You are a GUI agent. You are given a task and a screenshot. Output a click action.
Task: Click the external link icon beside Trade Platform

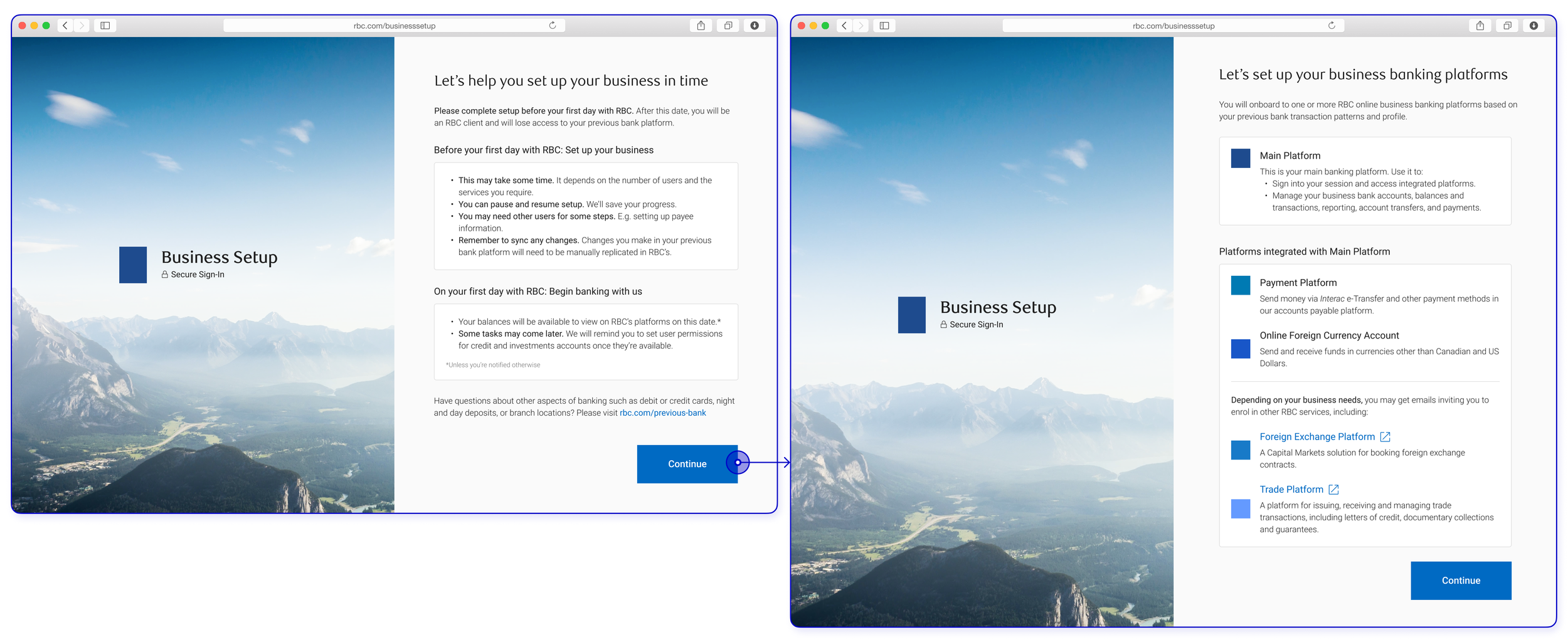coord(1333,490)
